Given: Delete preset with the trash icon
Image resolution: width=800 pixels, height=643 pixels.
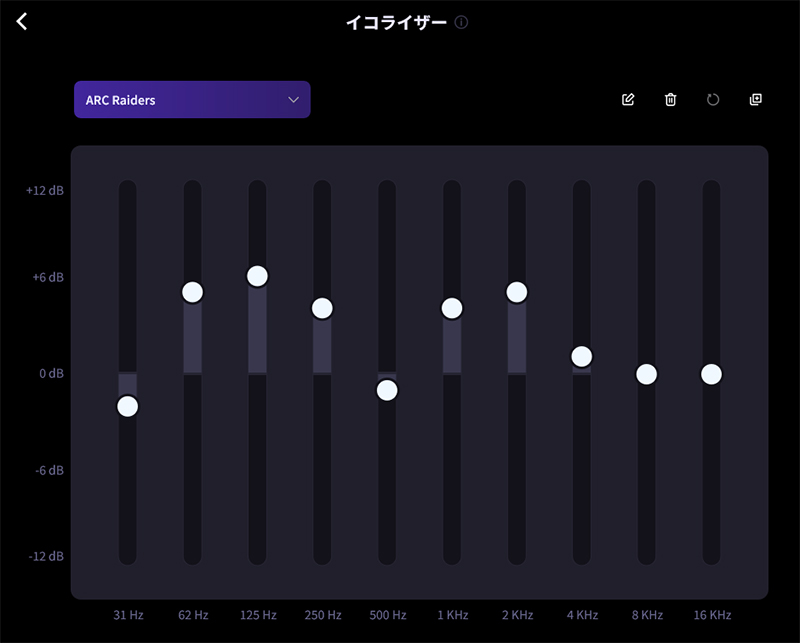Looking at the screenshot, I should (x=671, y=100).
